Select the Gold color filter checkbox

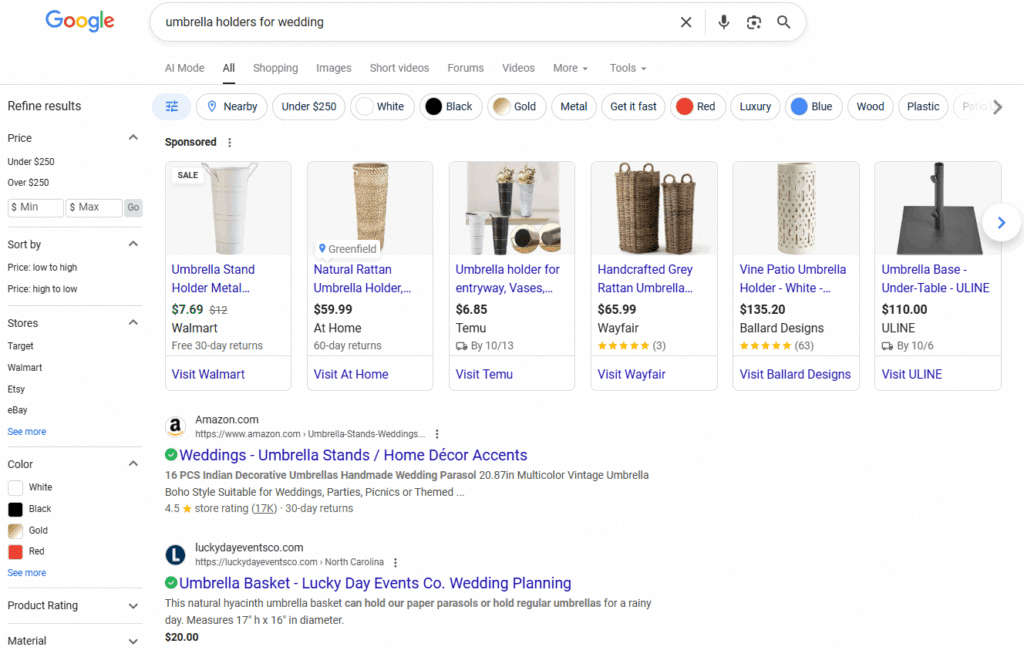[17, 531]
